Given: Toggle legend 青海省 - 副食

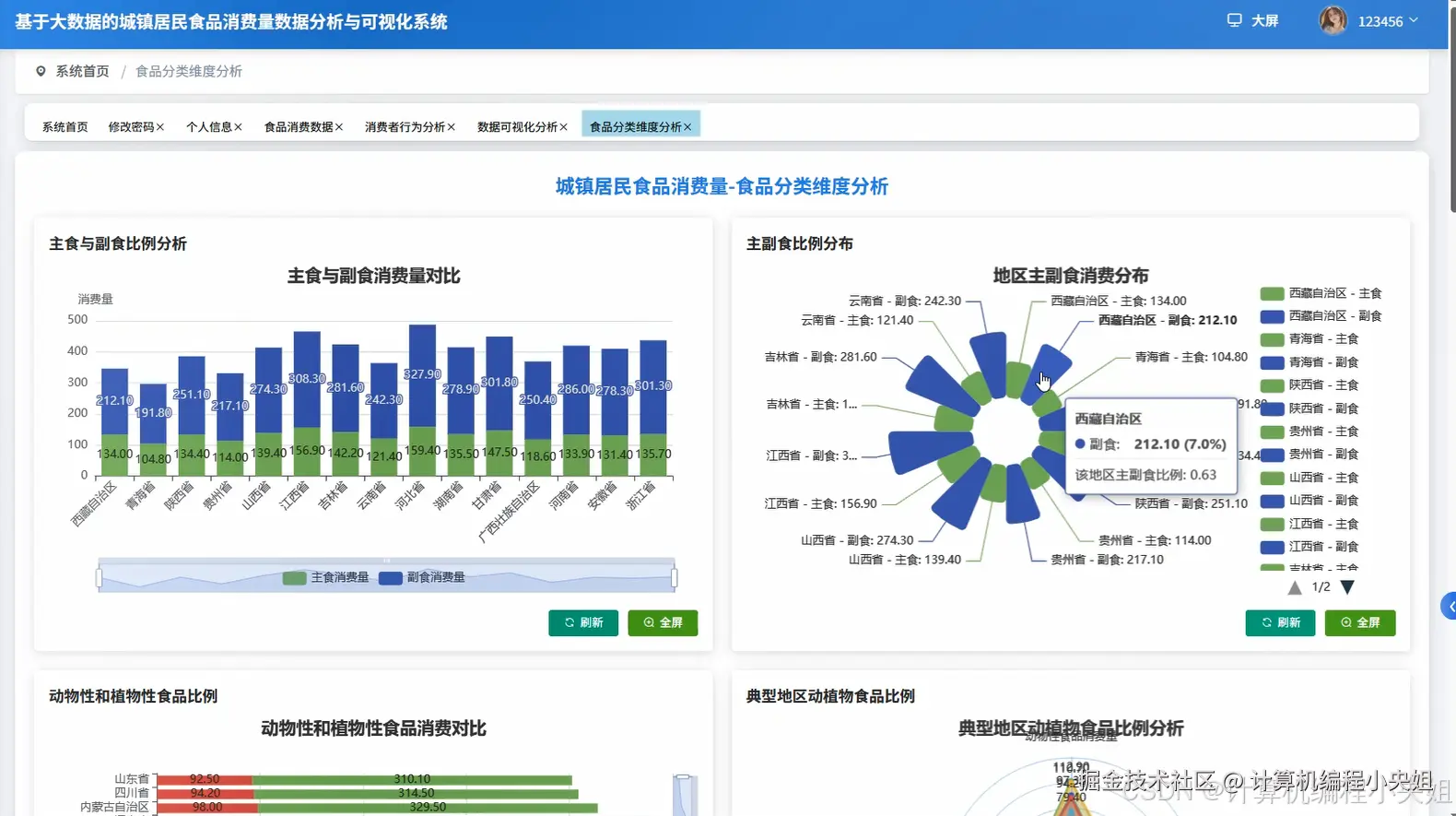Looking at the screenshot, I should 1309,362.
